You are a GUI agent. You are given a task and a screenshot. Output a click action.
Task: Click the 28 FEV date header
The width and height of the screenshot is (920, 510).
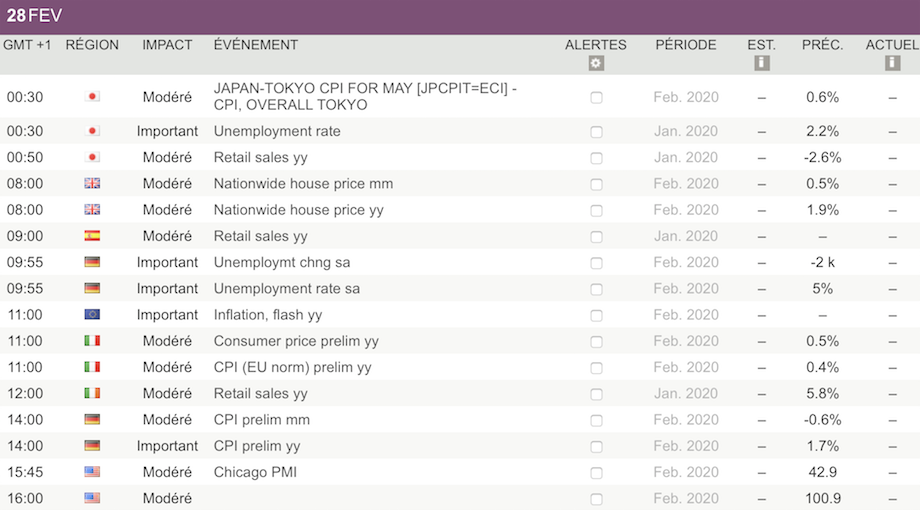[x=34, y=16]
